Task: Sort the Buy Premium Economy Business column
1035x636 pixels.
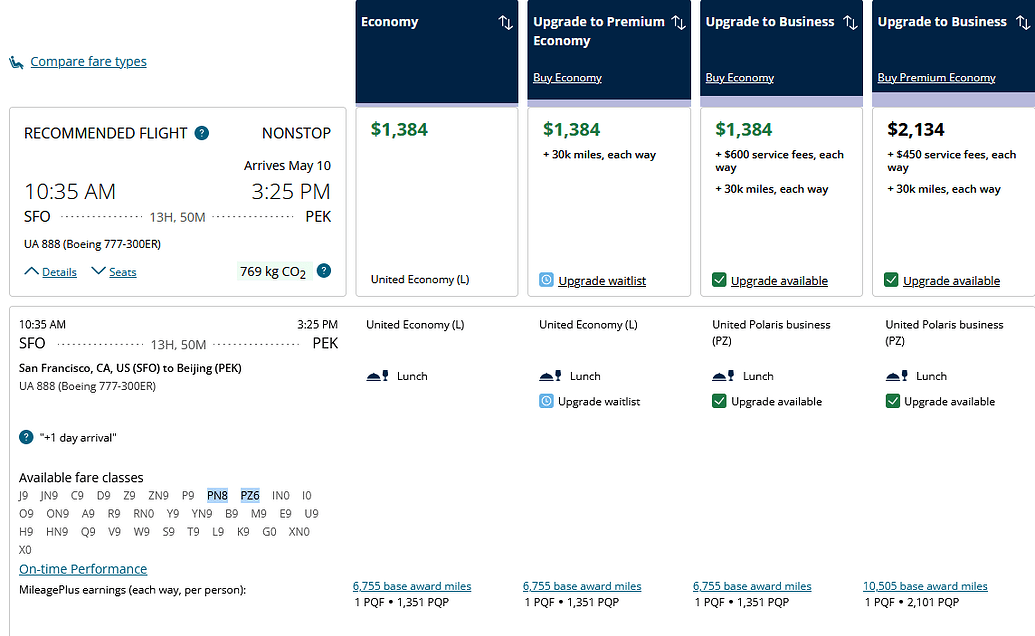Action: [1023, 22]
